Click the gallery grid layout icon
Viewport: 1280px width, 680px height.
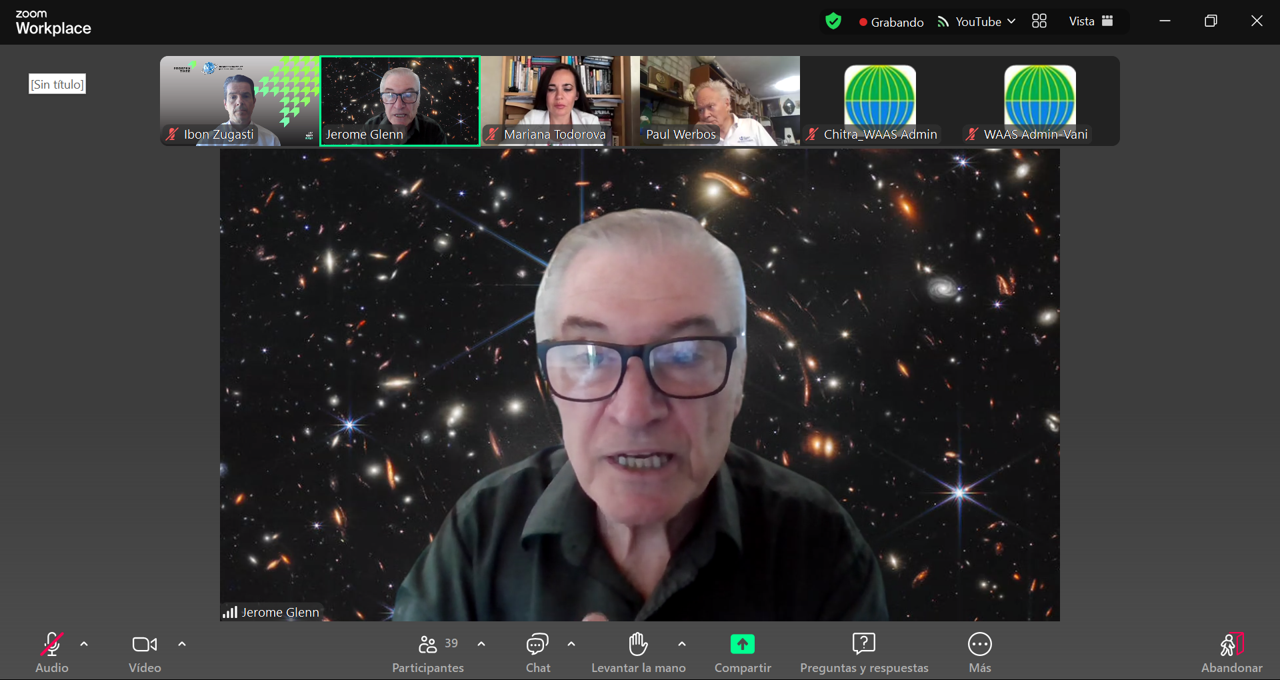pos(1039,21)
